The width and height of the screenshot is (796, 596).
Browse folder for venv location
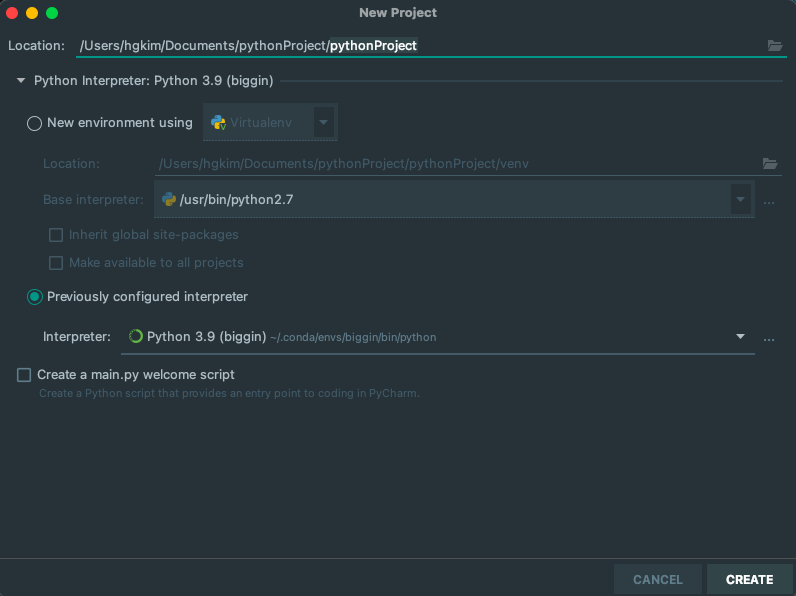pos(770,163)
